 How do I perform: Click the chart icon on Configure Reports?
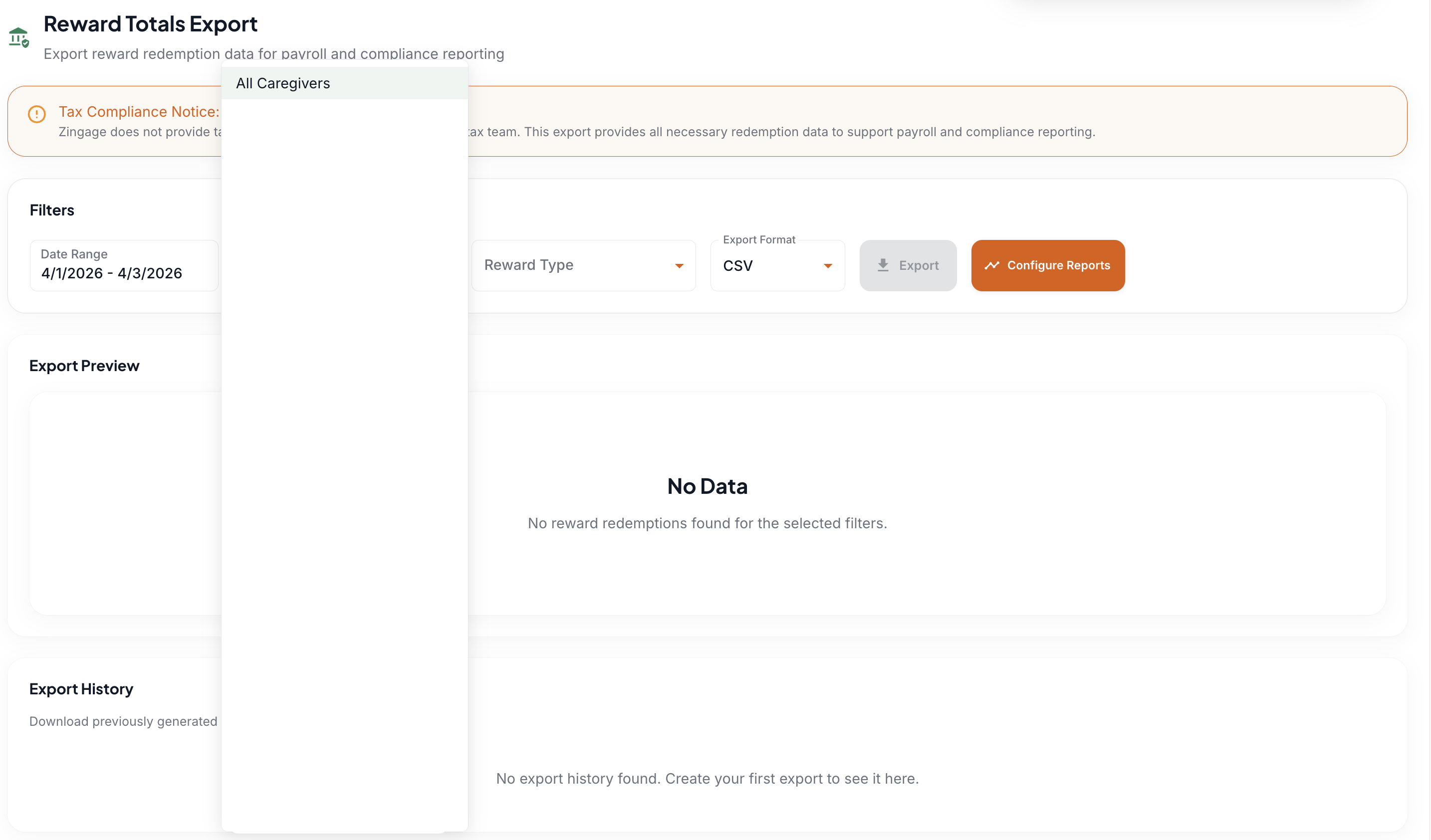[x=991, y=265]
